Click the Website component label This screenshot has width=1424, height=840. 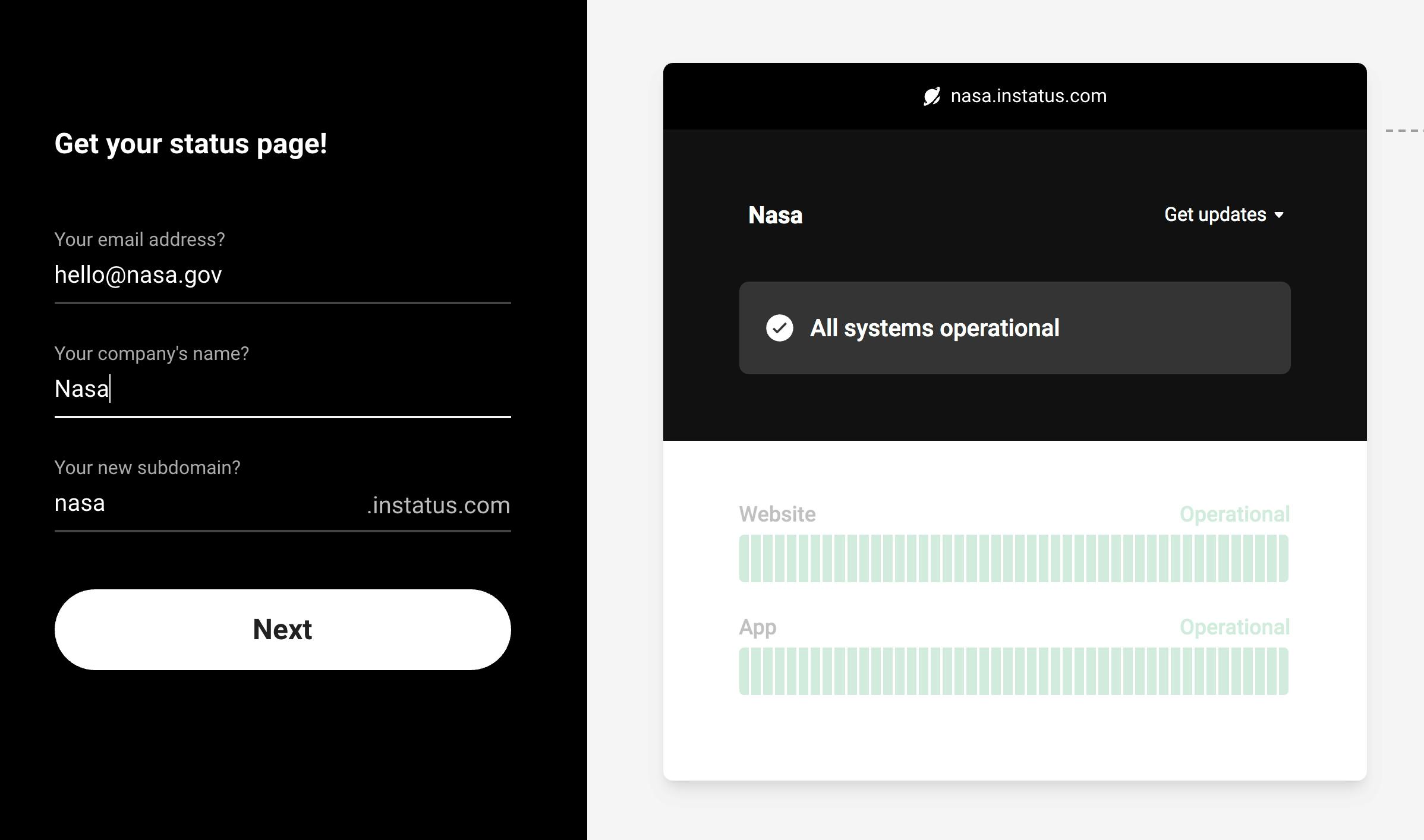777,514
